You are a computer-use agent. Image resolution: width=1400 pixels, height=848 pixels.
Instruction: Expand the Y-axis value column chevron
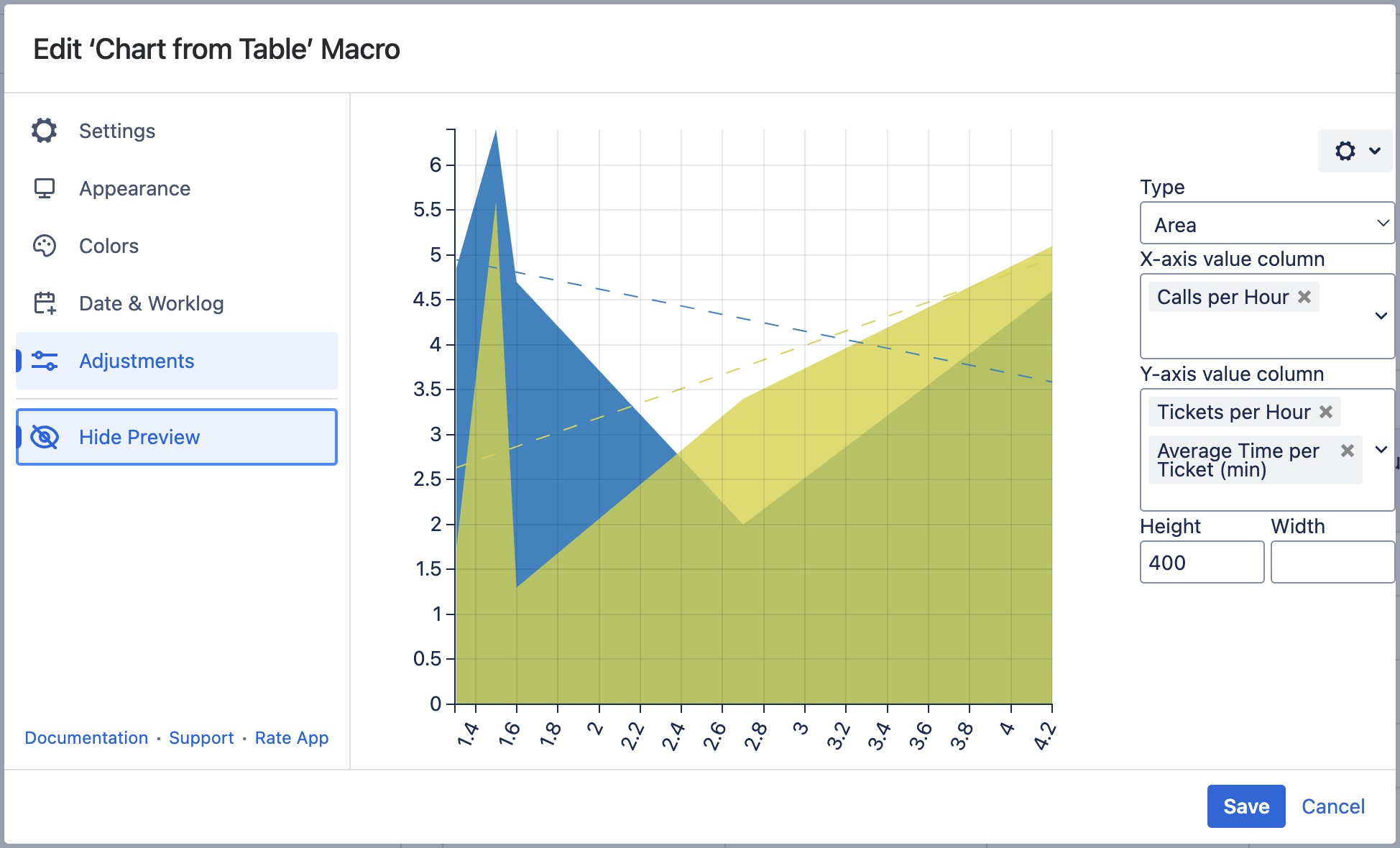(1381, 450)
